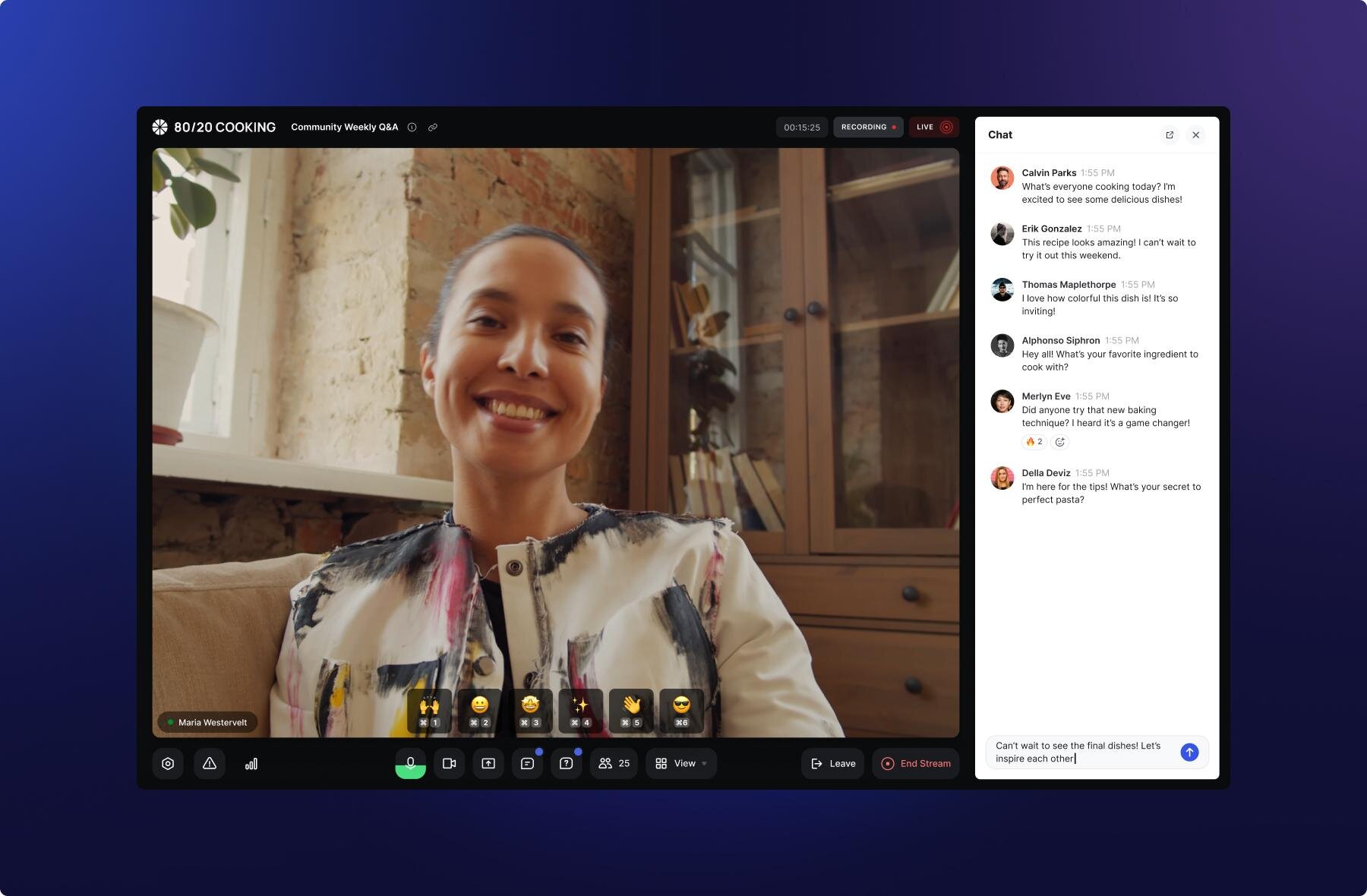Click Merlyn Eve's avatar
The height and width of the screenshot is (896, 1367).
[x=1002, y=401]
